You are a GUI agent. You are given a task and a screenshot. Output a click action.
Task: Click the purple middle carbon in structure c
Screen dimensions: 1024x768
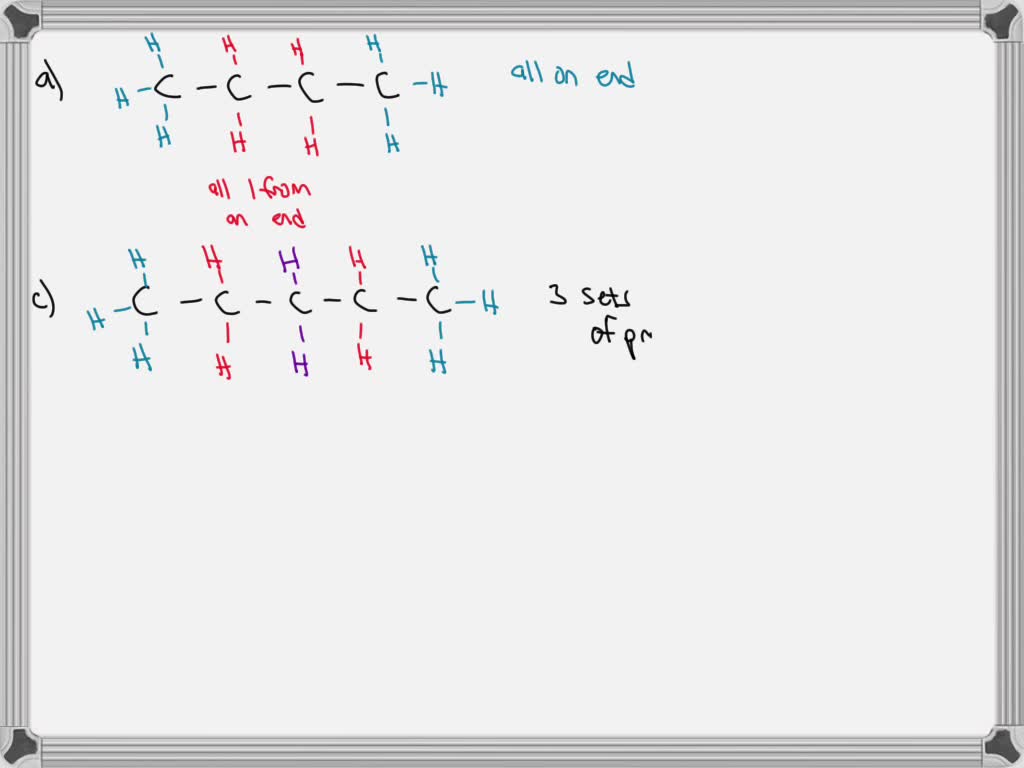point(299,300)
